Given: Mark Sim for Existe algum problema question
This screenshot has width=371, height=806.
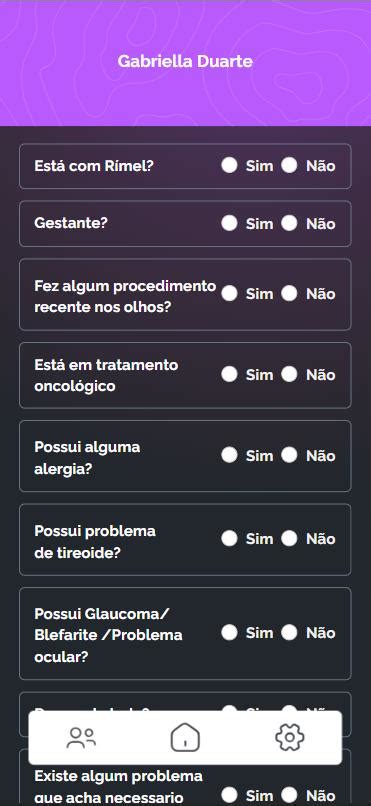Looking at the screenshot, I should 229,794.
